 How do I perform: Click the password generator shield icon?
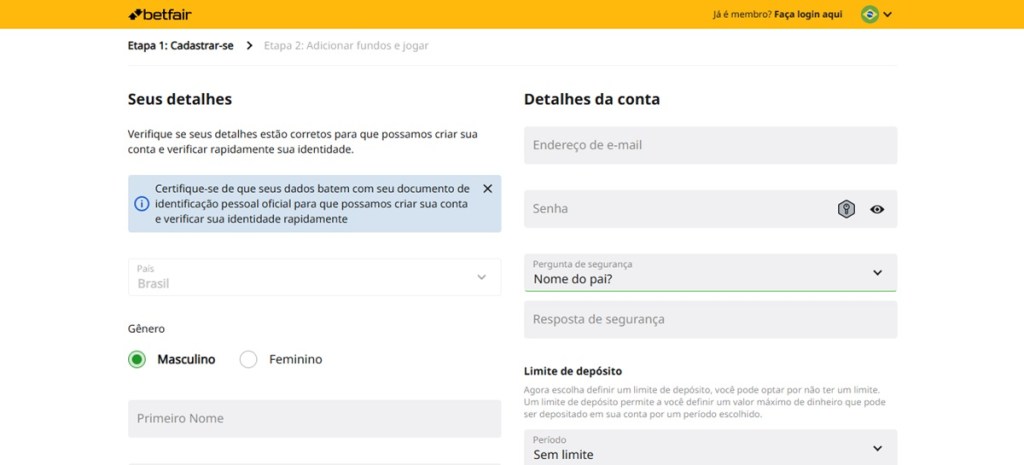point(846,209)
